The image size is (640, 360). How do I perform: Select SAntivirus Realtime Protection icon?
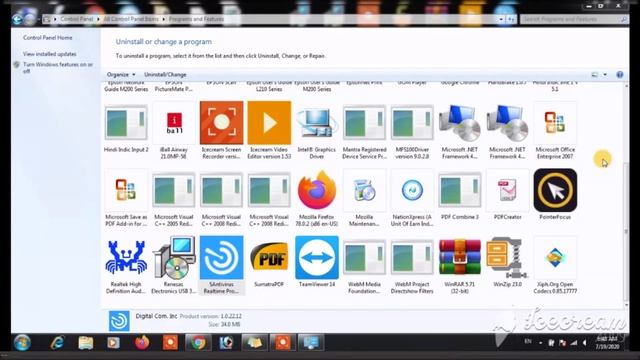(222, 258)
